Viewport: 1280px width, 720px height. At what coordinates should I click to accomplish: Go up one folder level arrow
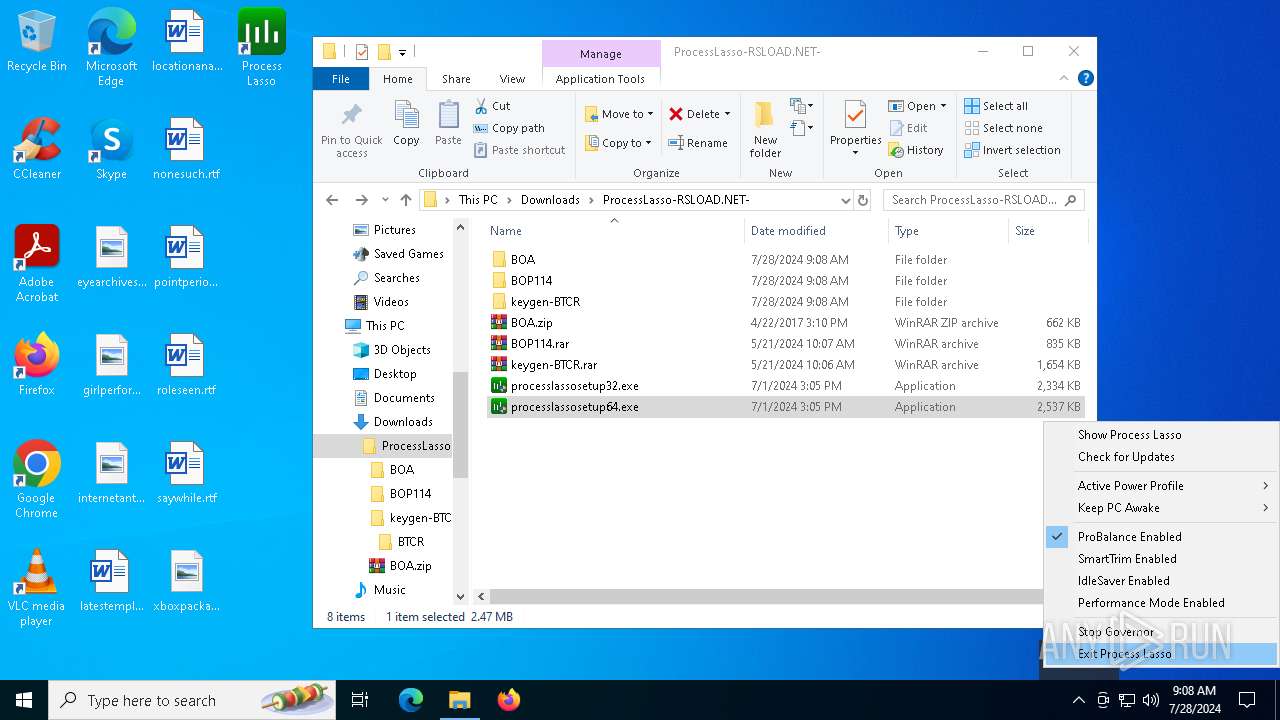pos(405,200)
